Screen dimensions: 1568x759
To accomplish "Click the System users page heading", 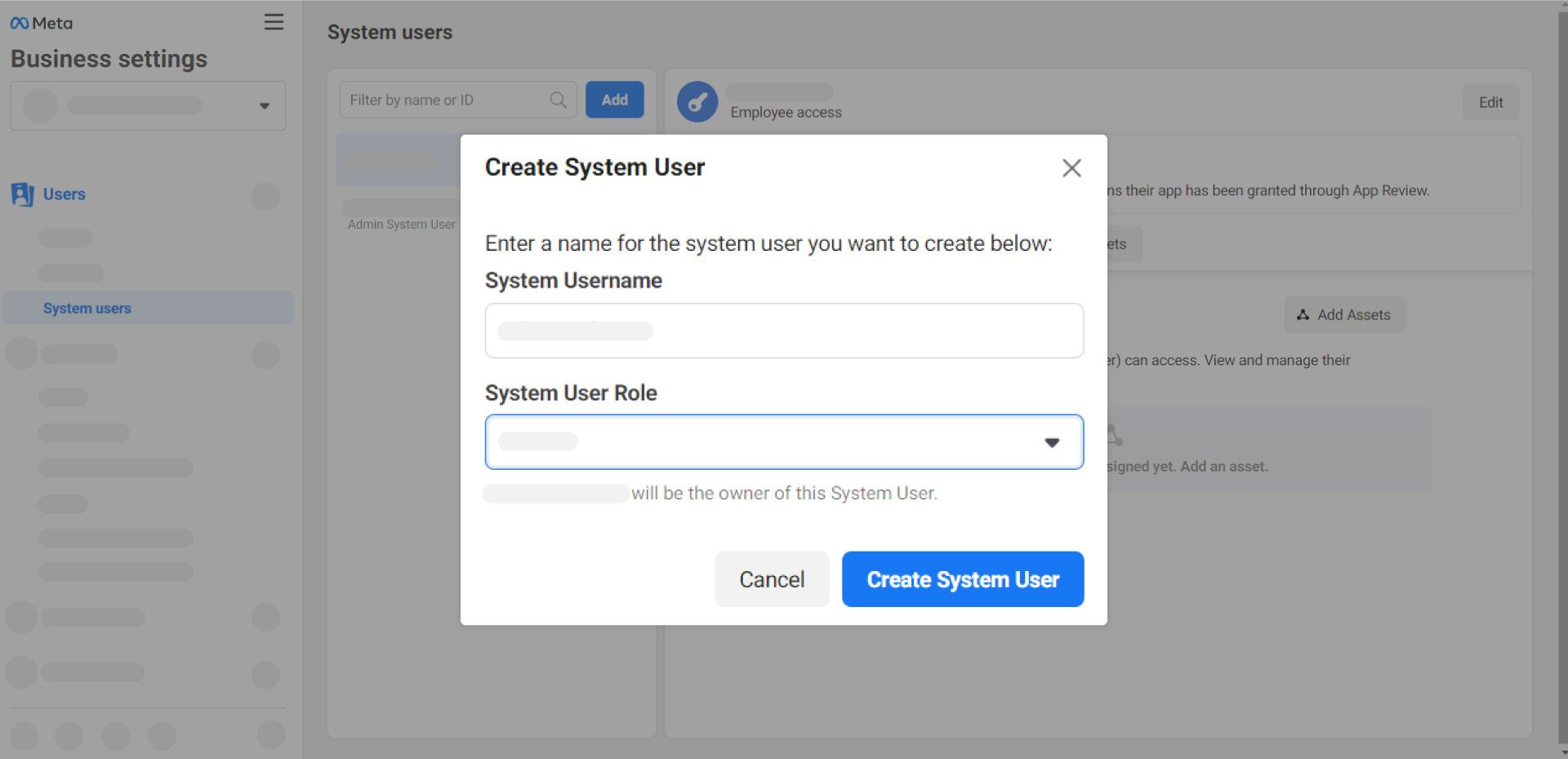I will 390,33.
